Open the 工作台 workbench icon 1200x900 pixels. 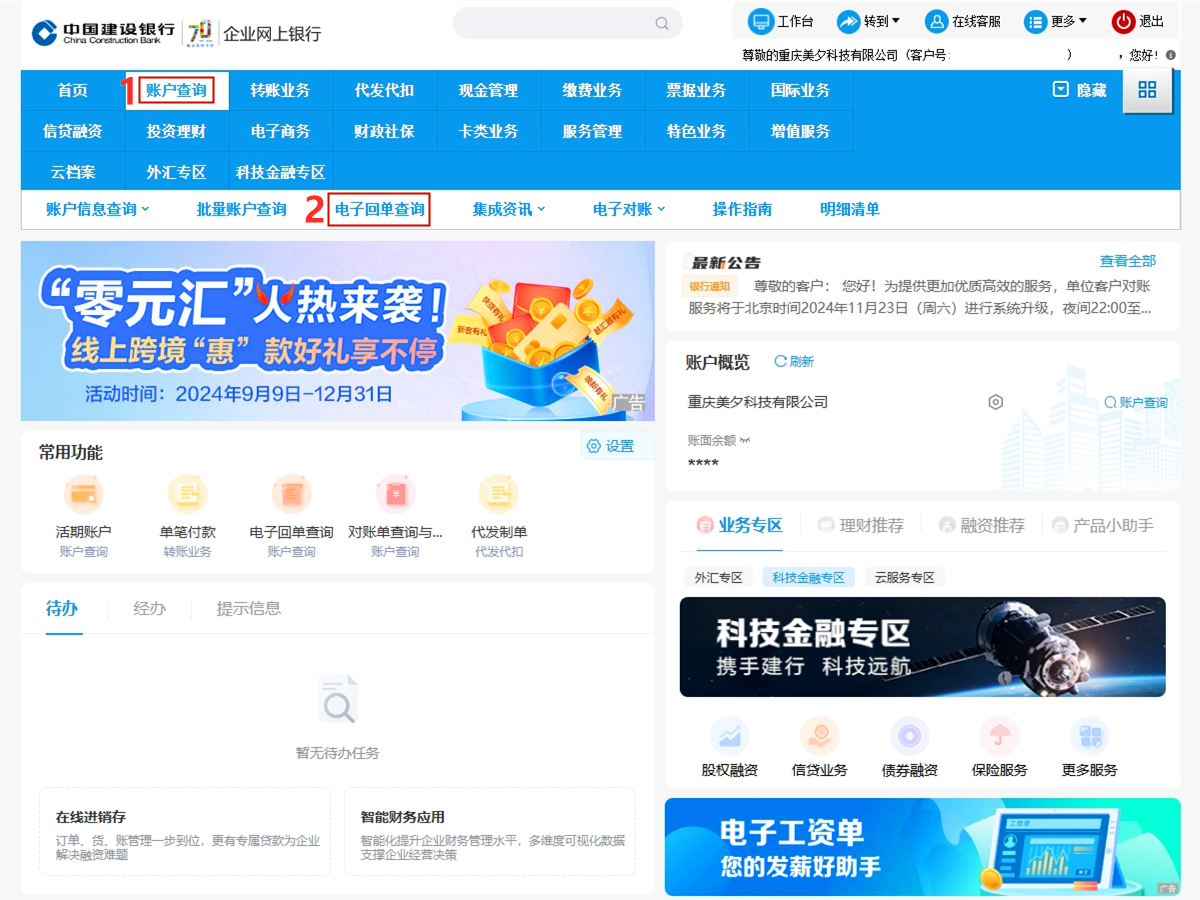(x=761, y=21)
